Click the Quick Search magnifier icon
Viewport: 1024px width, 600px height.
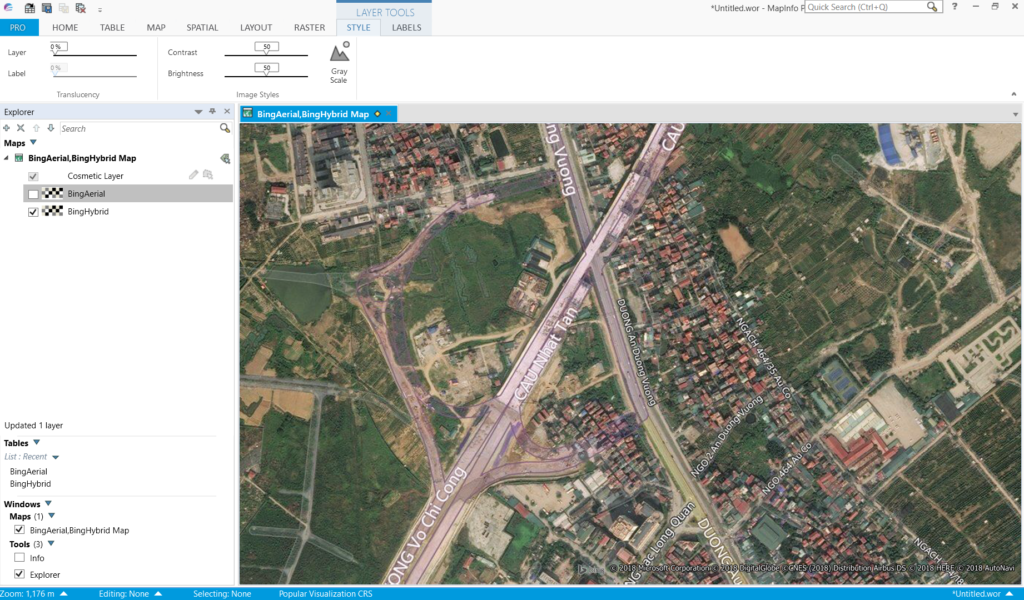point(932,7)
